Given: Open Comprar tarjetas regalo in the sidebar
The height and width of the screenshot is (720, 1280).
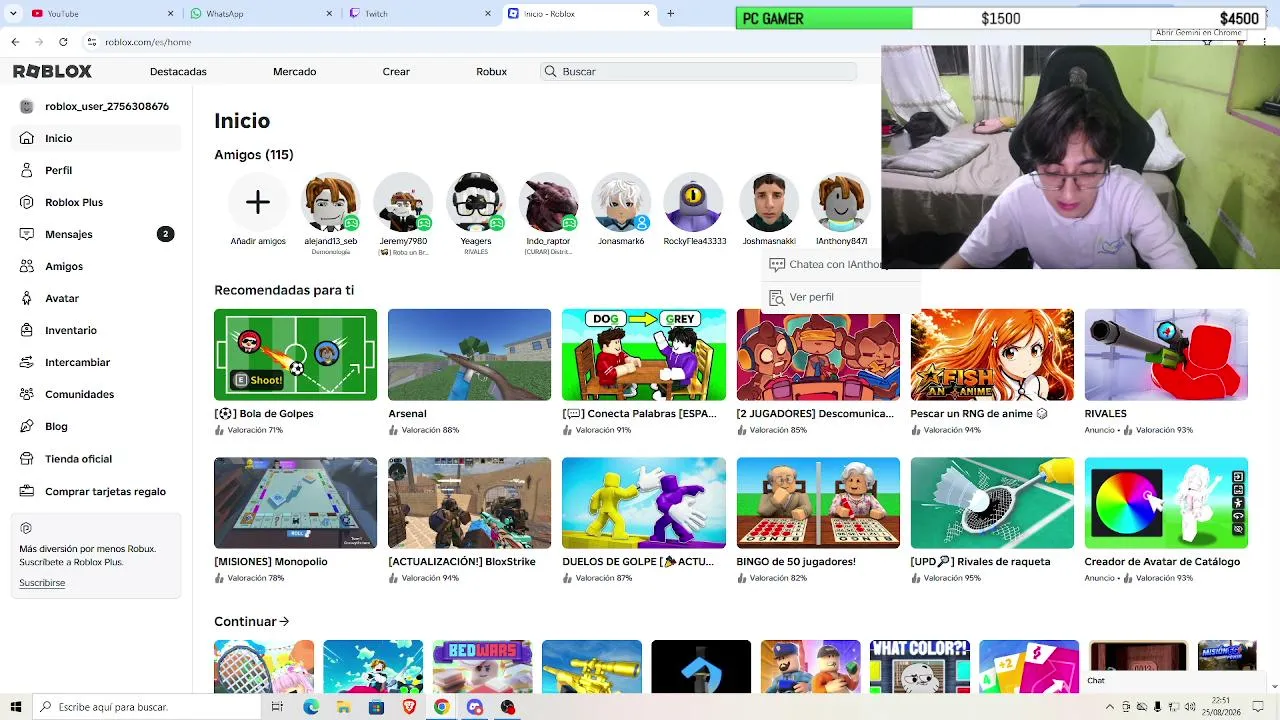Looking at the screenshot, I should (96, 491).
